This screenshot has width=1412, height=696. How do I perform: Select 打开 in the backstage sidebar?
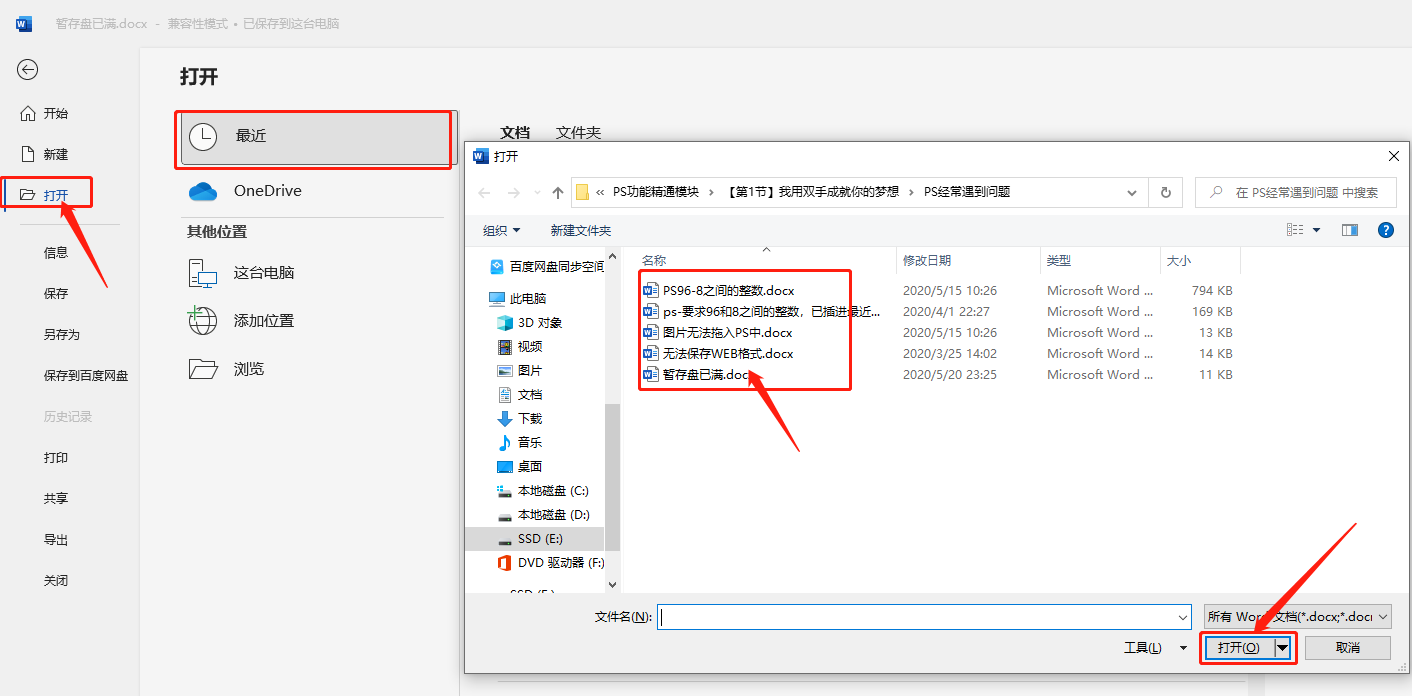pyautogui.click(x=45, y=195)
